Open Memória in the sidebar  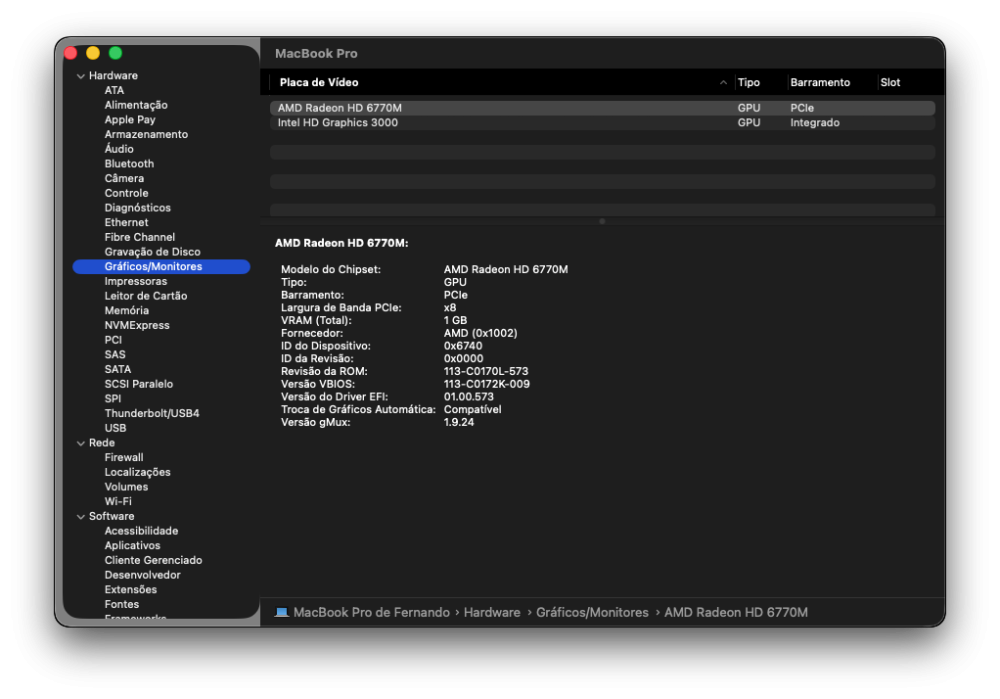pos(126,311)
